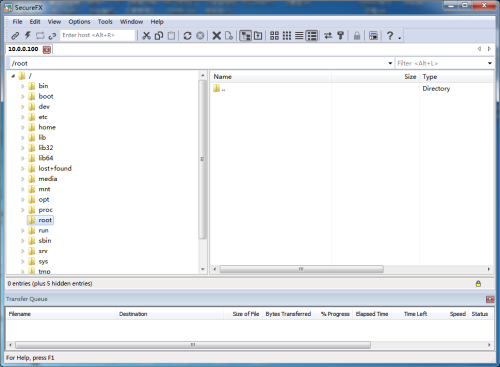Screen dimensions: 500x367
Task: Close the Transfer Queue panel
Action: (x=490, y=299)
